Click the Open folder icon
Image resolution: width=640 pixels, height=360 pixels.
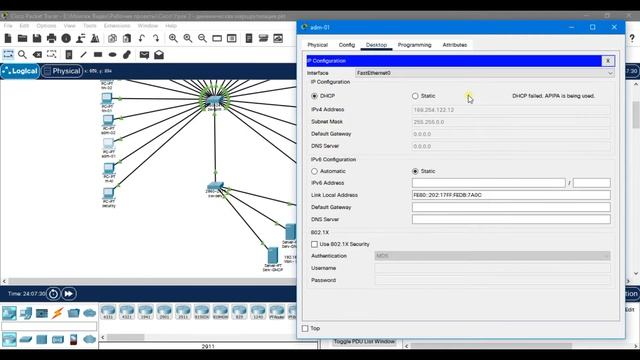click(x=22, y=38)
